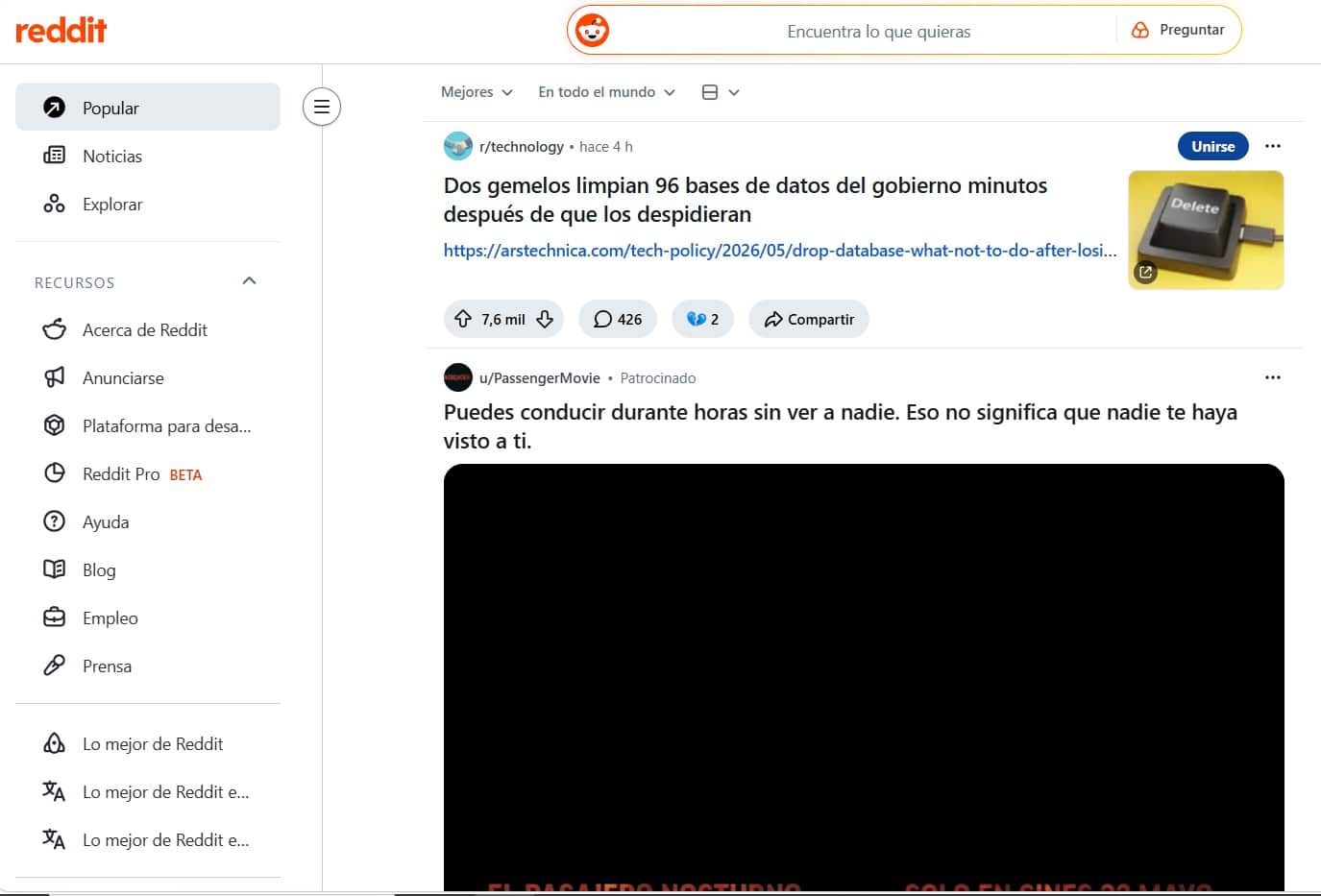Click the Ayuda question mark icon
1321x896 pixels.
coord(55,521)
